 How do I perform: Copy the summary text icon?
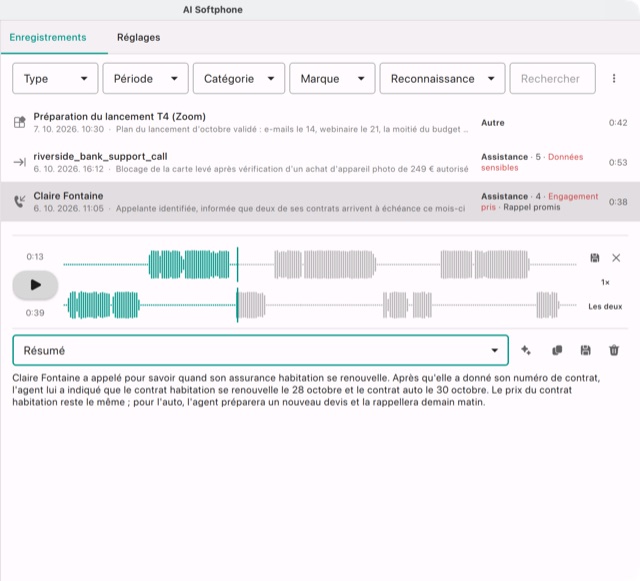tap(557, 350)
